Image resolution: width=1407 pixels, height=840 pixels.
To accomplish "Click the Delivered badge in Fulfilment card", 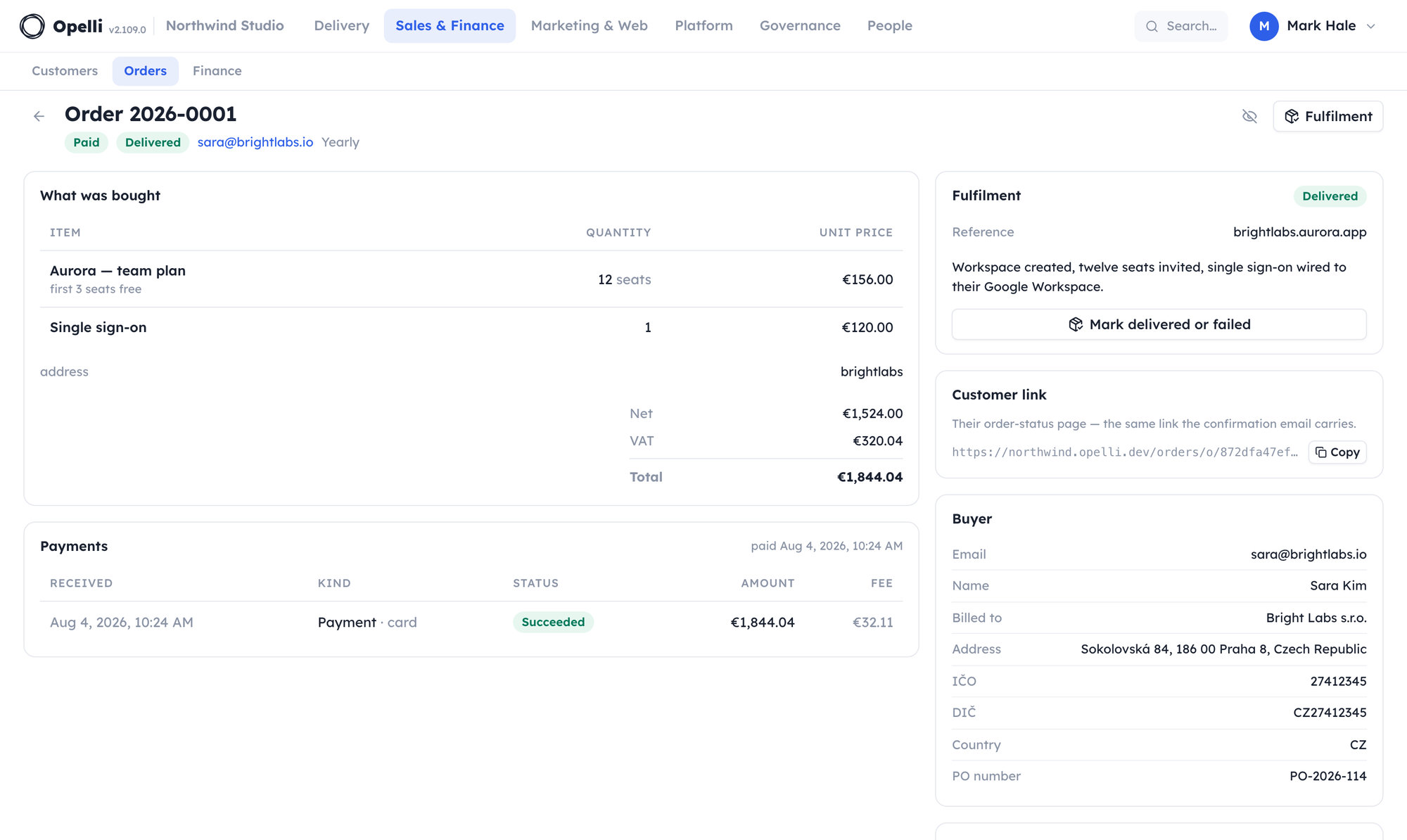I will 1330,196.
